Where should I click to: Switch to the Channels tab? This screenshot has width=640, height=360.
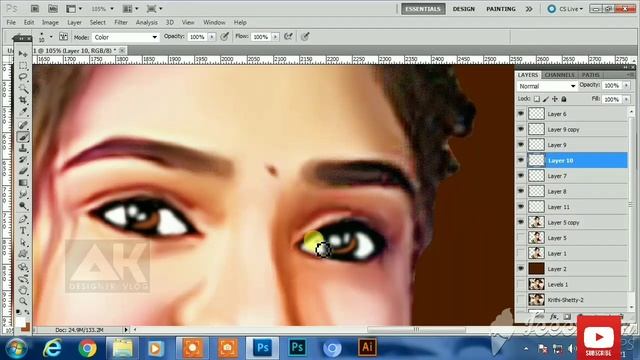(560, 75)
